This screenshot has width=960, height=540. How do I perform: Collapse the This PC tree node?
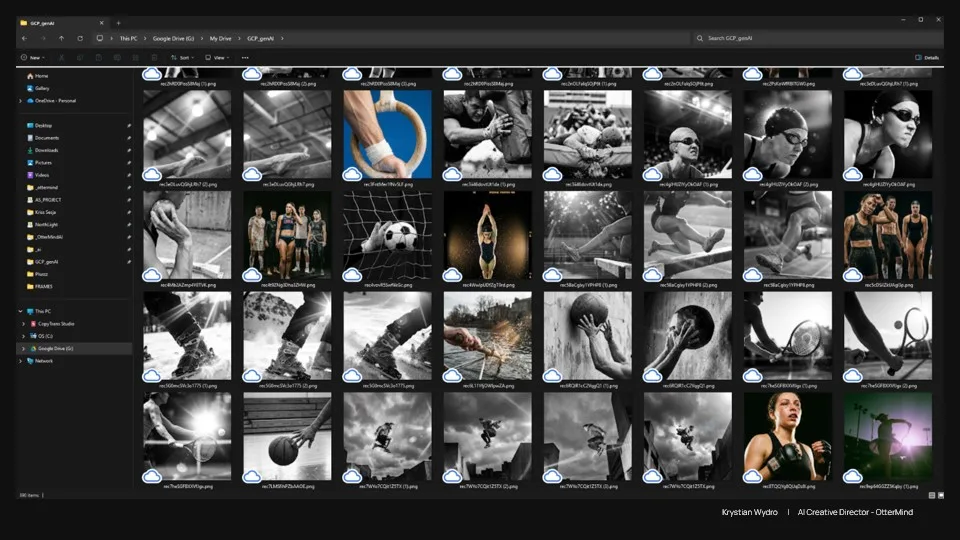coord(21,311)
